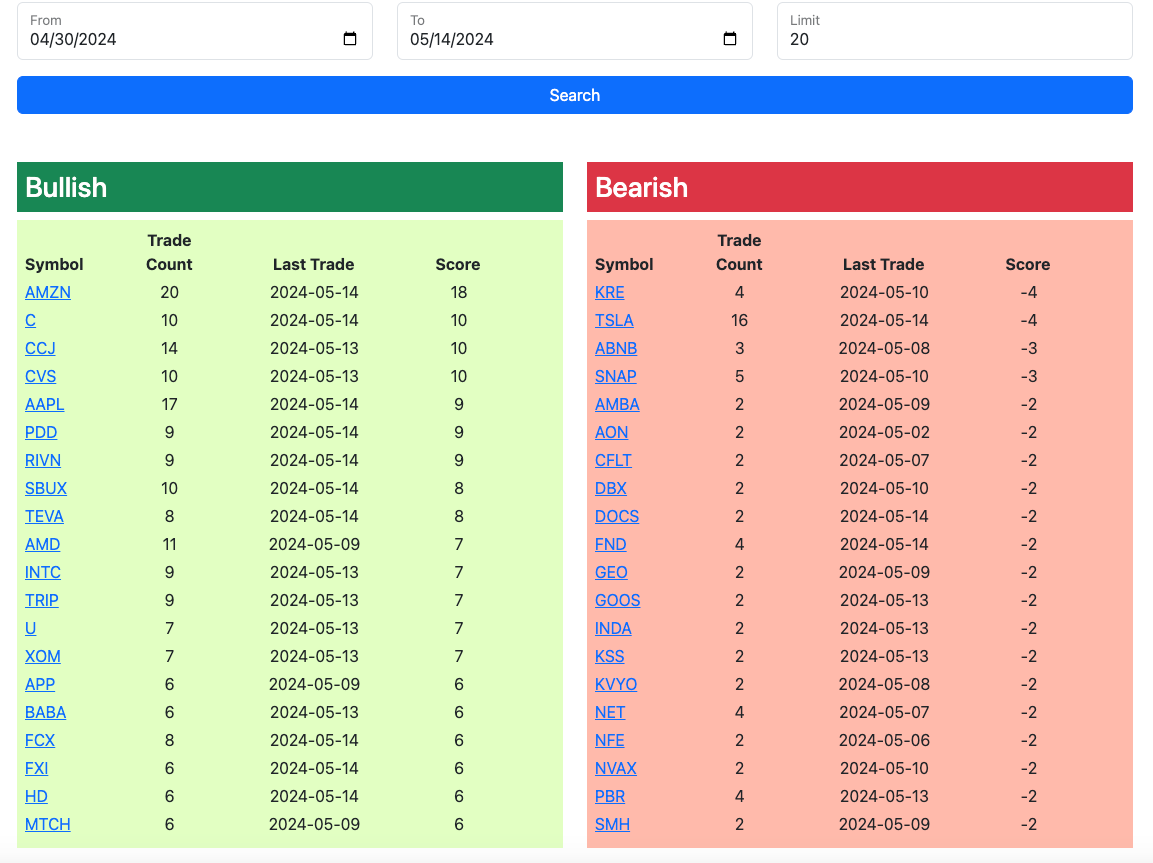Open the GOOS symbol link
The image size is (1153, 863).
(x=618, y=600)
